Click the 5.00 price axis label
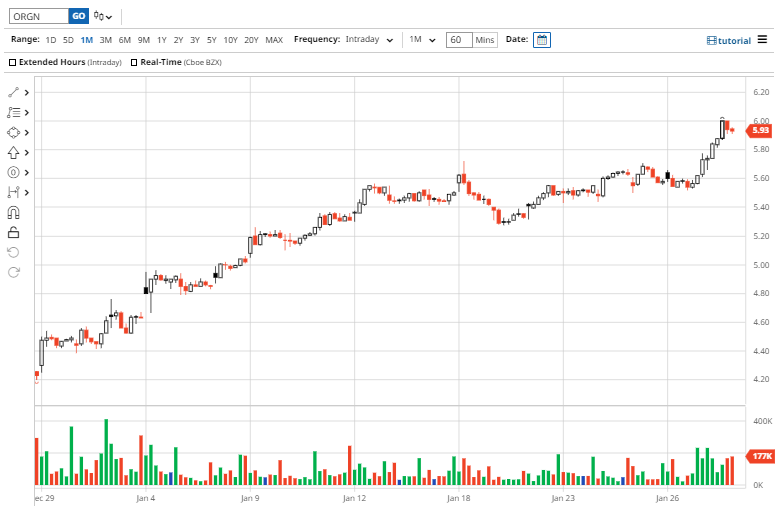Viewport: 778px width, 515px height. 761,265
